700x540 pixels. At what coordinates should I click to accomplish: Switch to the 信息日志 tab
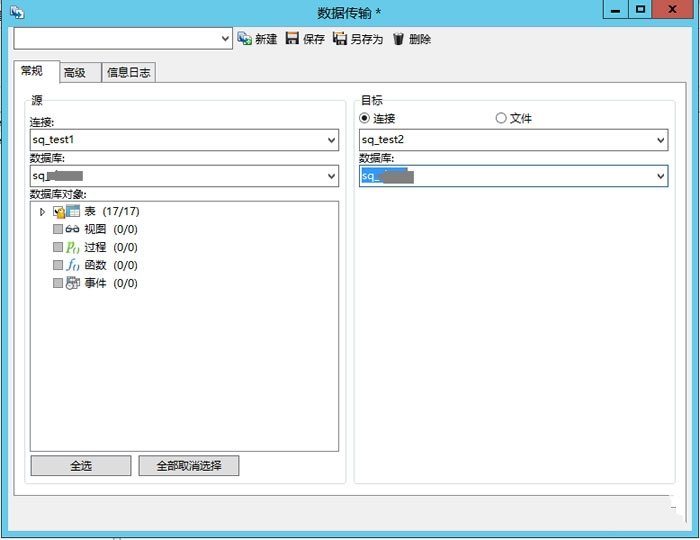click(x=129, y=72)
